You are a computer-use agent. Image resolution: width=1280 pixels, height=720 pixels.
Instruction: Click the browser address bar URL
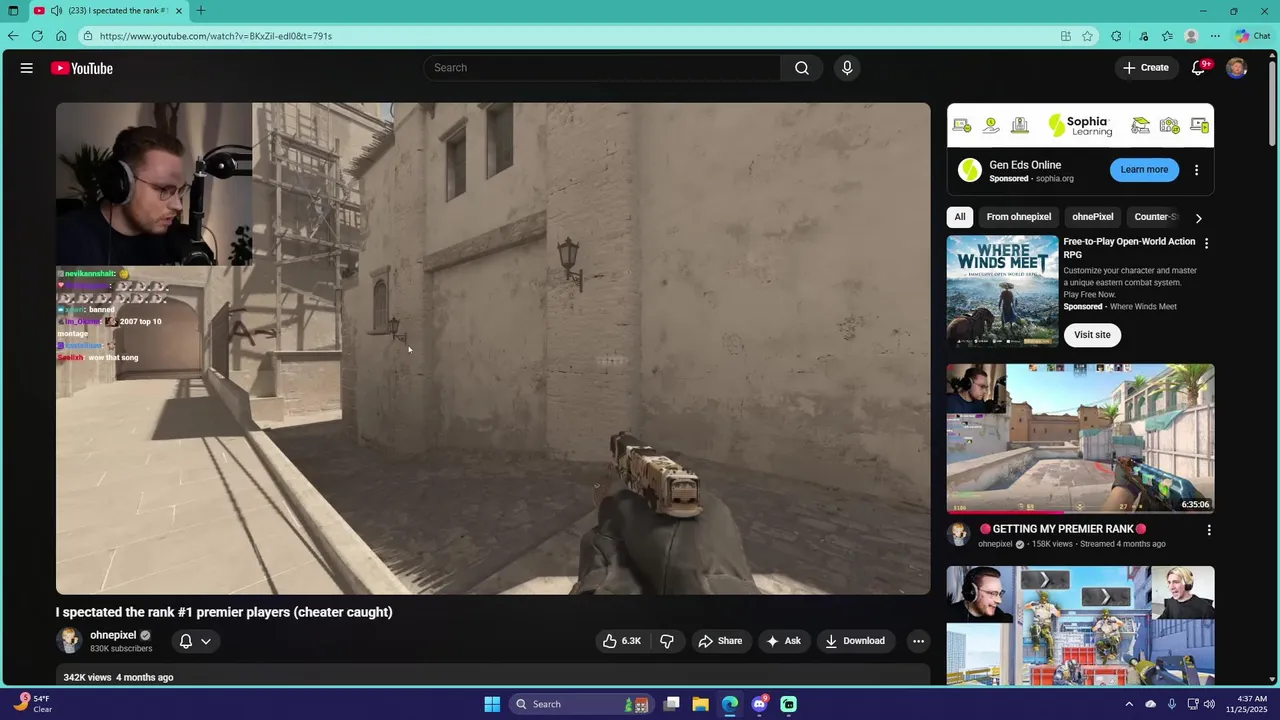216,36
